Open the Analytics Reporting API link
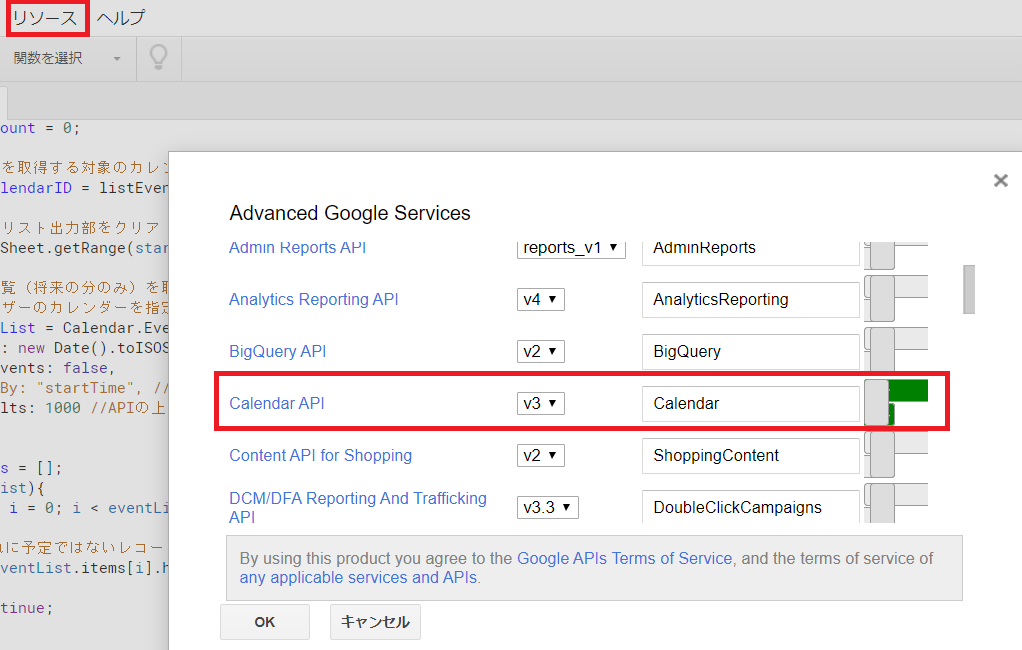 click(314, 299)
